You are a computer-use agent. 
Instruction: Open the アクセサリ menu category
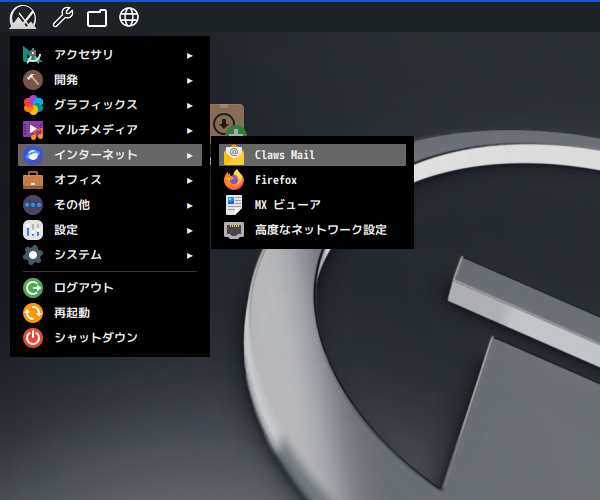110,55
